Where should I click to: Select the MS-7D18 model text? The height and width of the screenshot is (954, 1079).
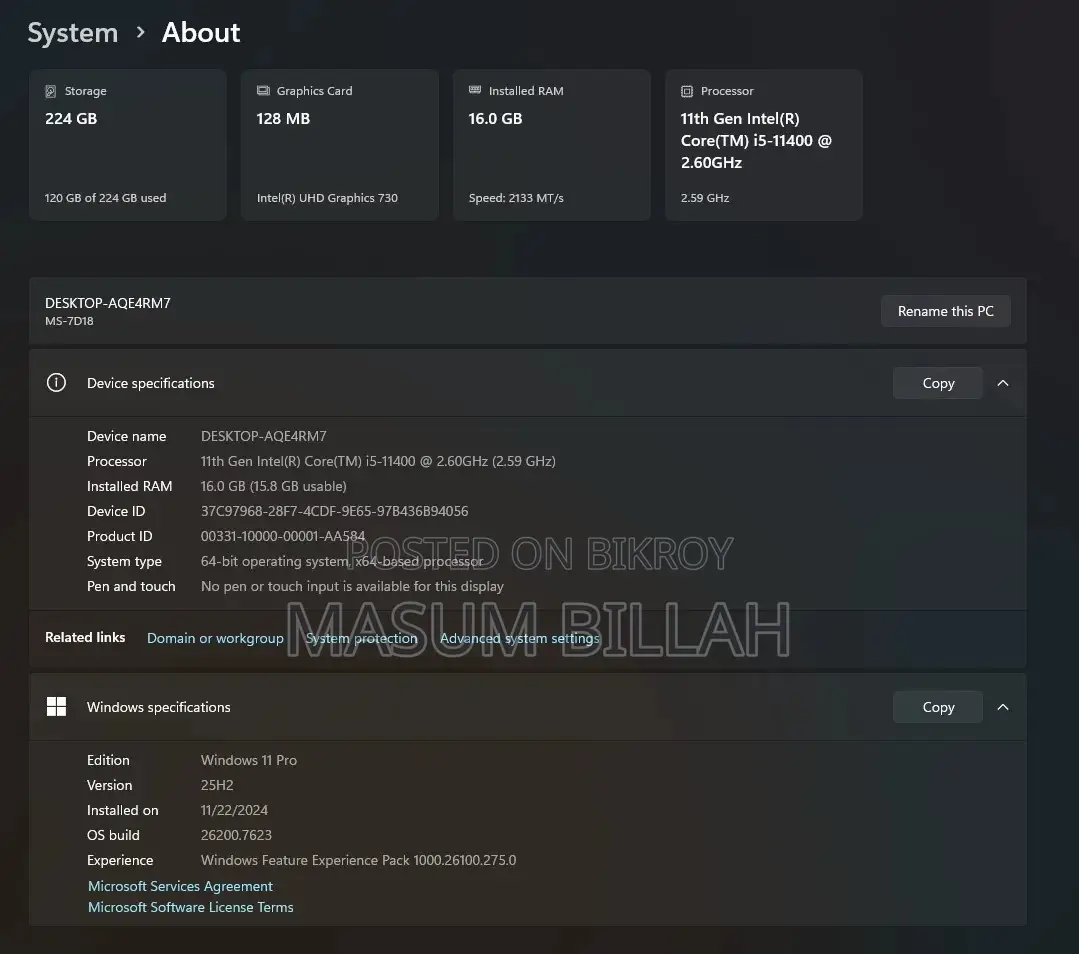pyautogui.click(x=70, y=321)
